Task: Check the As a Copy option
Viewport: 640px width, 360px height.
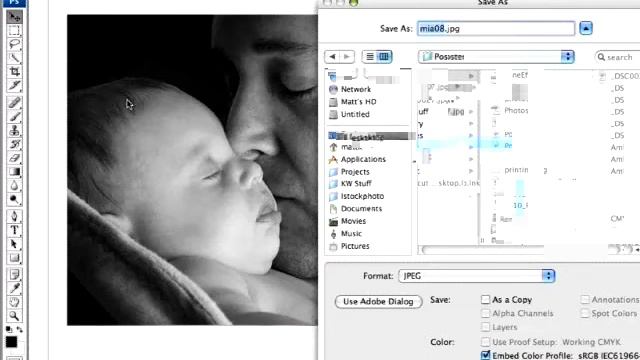Action: pos(485,300)
